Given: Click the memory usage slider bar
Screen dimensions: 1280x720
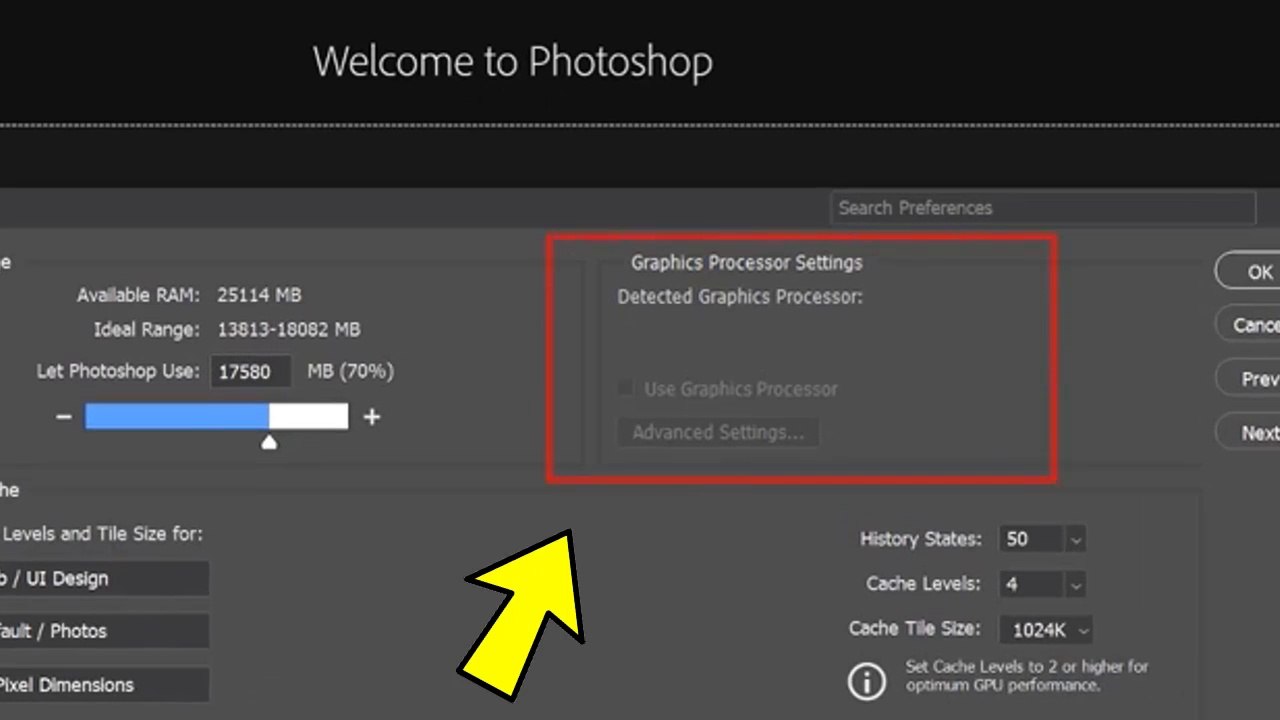Looking at the screenshot, I should tap(216, 416).
